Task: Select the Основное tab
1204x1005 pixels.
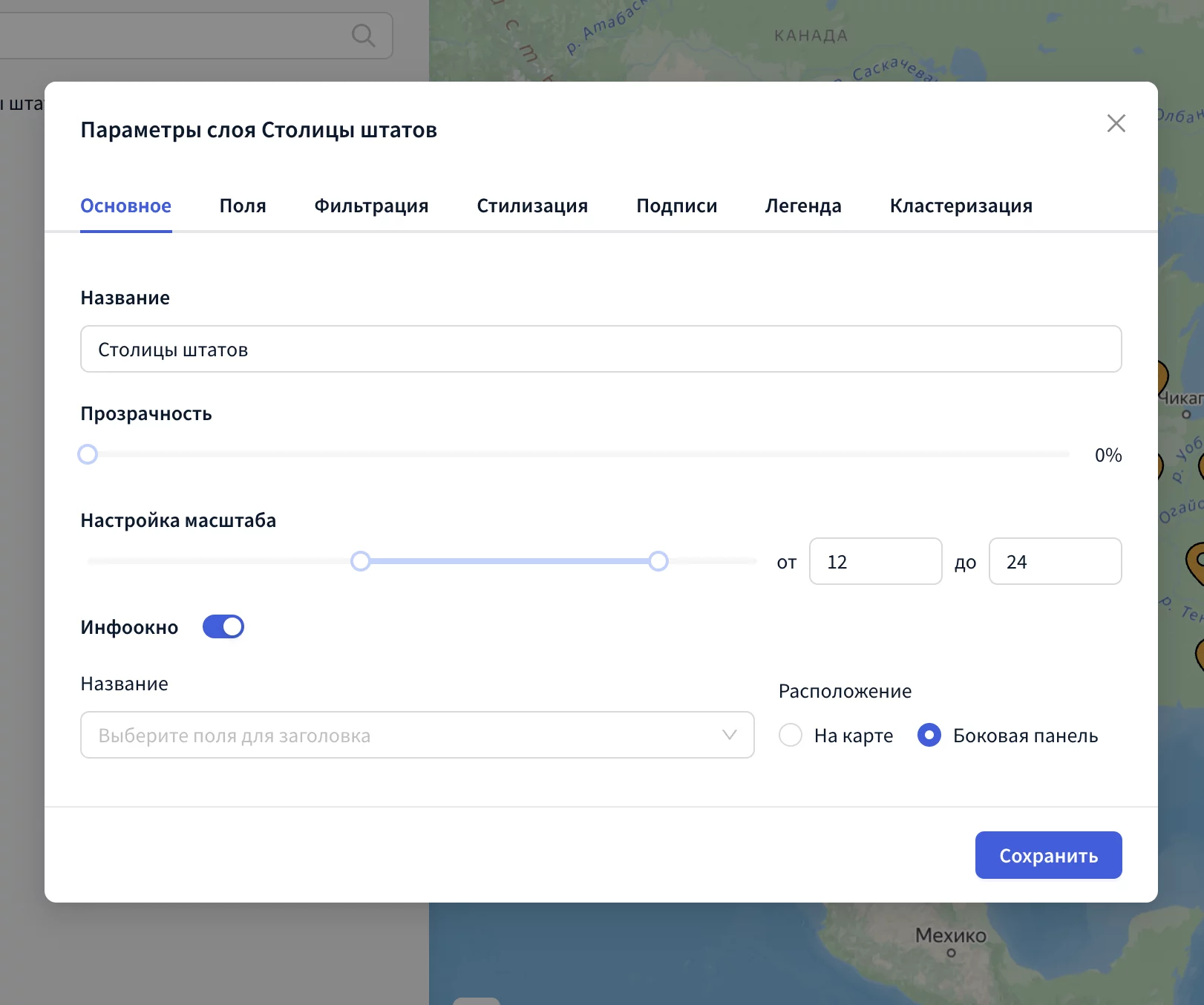Action: click(126, 206)
